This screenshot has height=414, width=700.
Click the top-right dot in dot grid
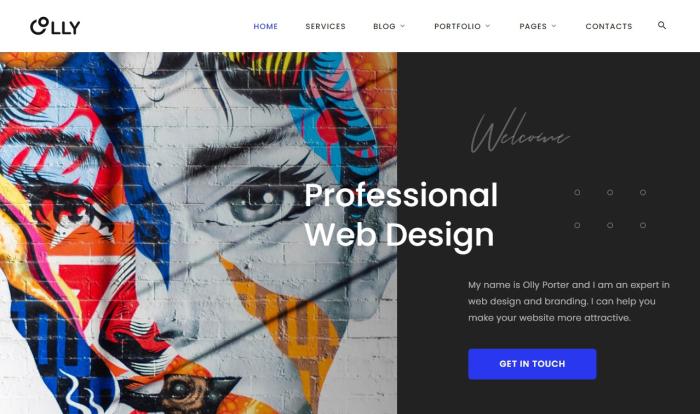(643, 192)
